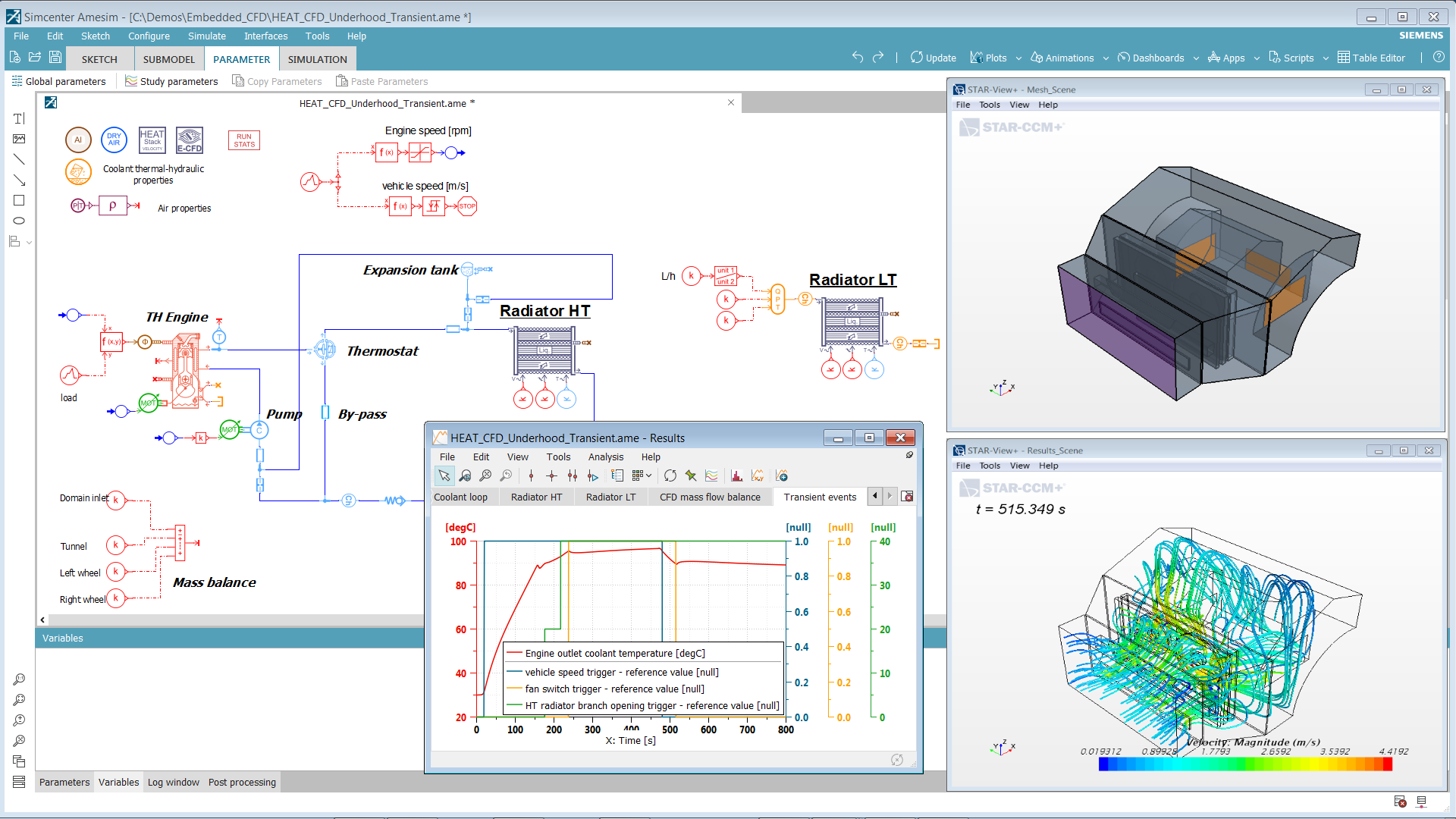Pick the Insert Image tool in the sidebar
This screenshot has height=819, width=1456.
[x=18, y=139]
